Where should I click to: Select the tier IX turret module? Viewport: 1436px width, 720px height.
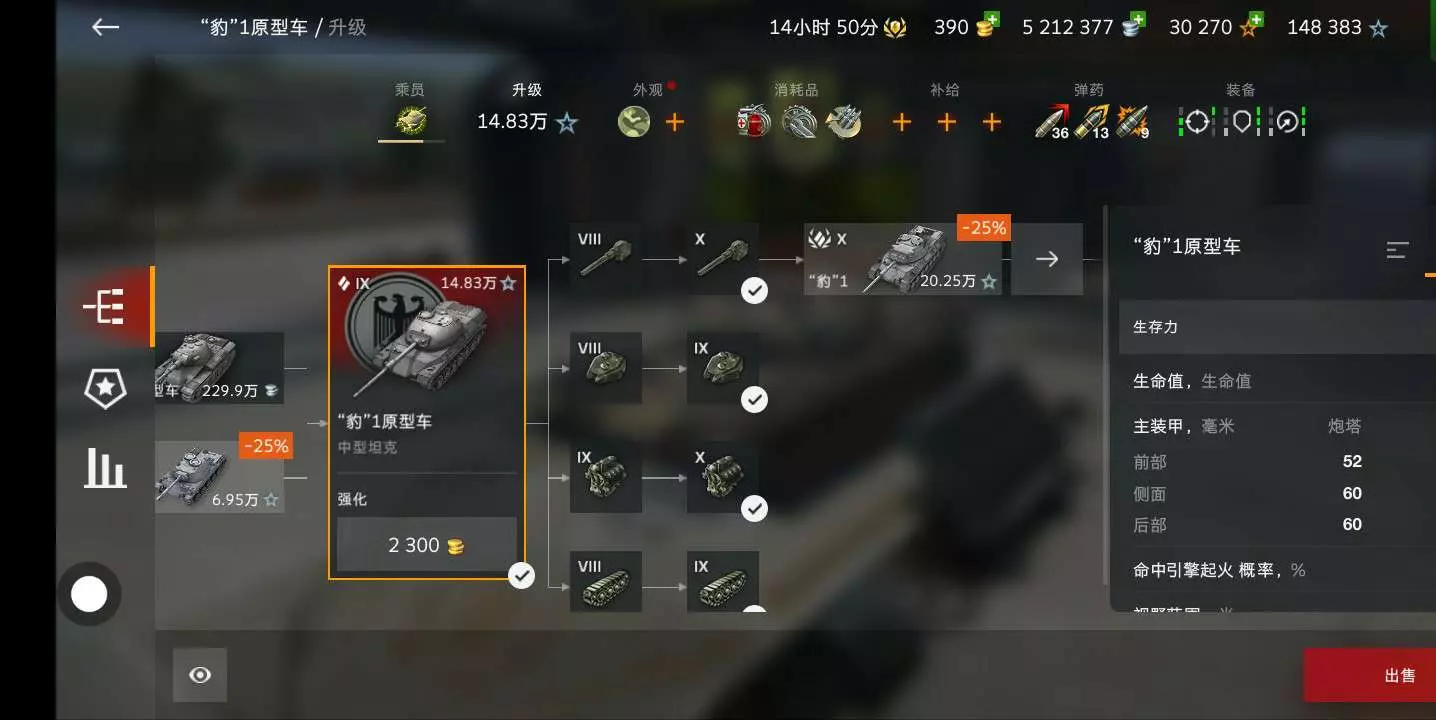[723, 368]
